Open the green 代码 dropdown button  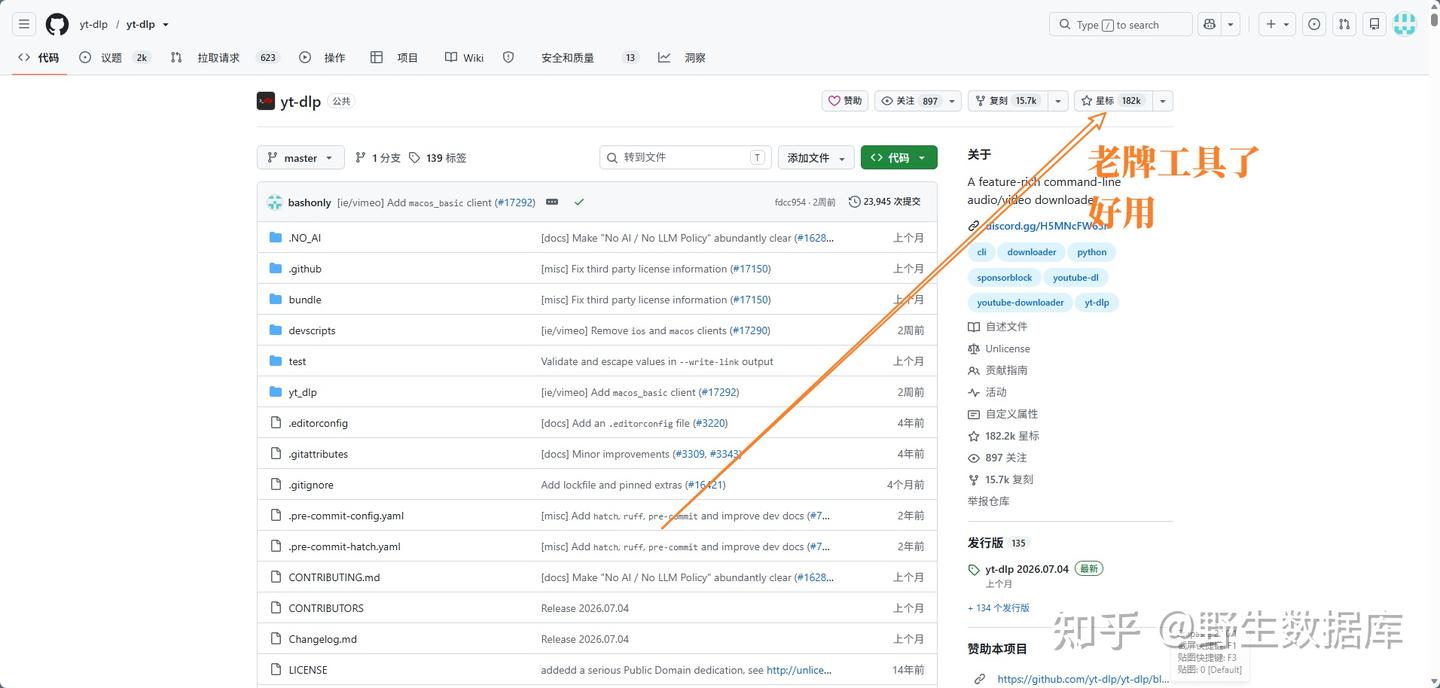[899, 158]
